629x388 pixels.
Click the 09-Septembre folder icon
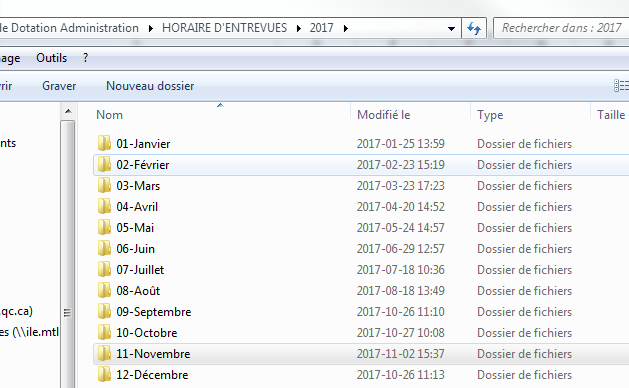click(104, 311)
